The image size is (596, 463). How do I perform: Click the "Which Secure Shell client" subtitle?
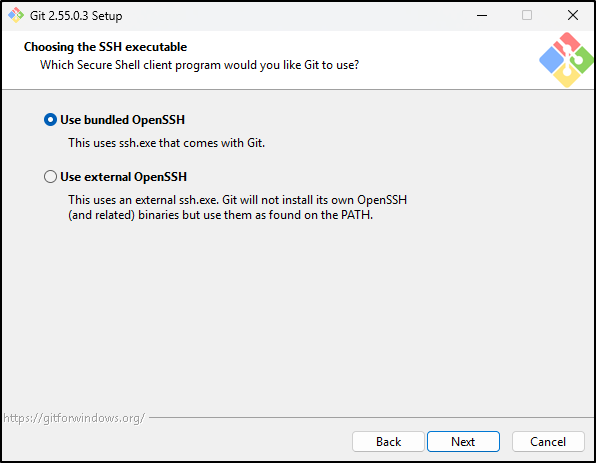click(x=200, y=65)
